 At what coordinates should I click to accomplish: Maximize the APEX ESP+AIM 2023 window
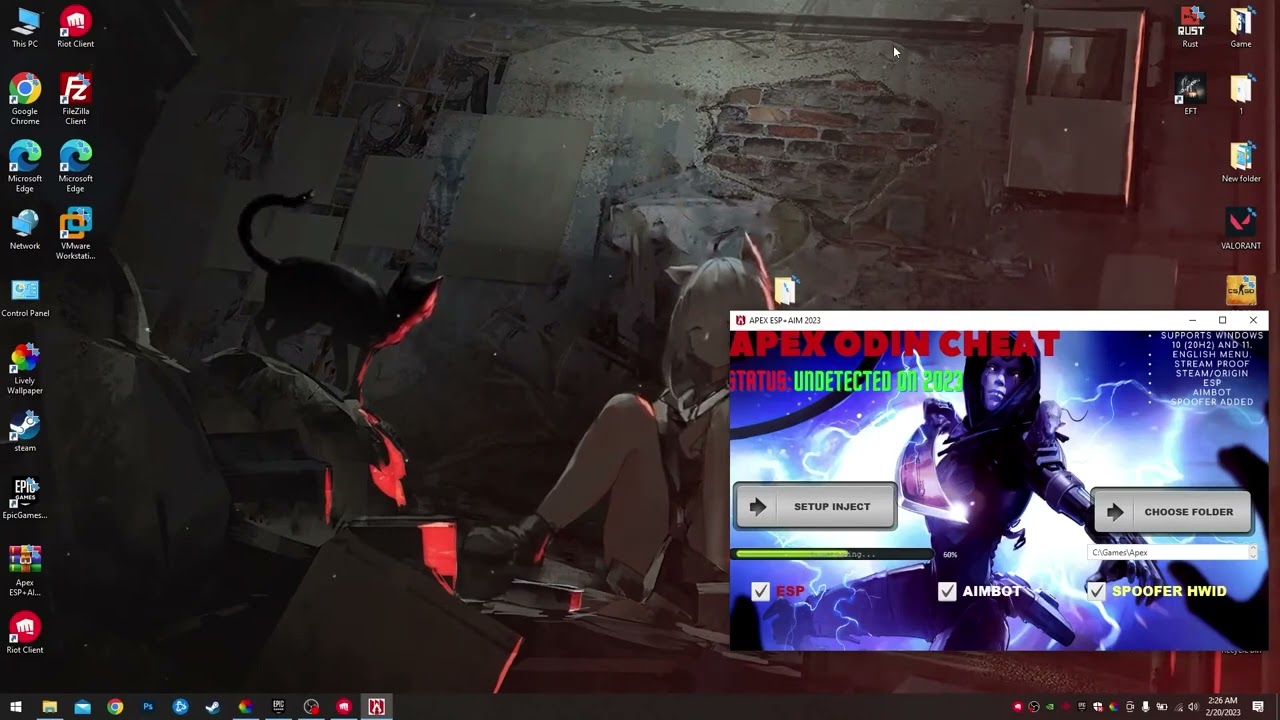1222,320
